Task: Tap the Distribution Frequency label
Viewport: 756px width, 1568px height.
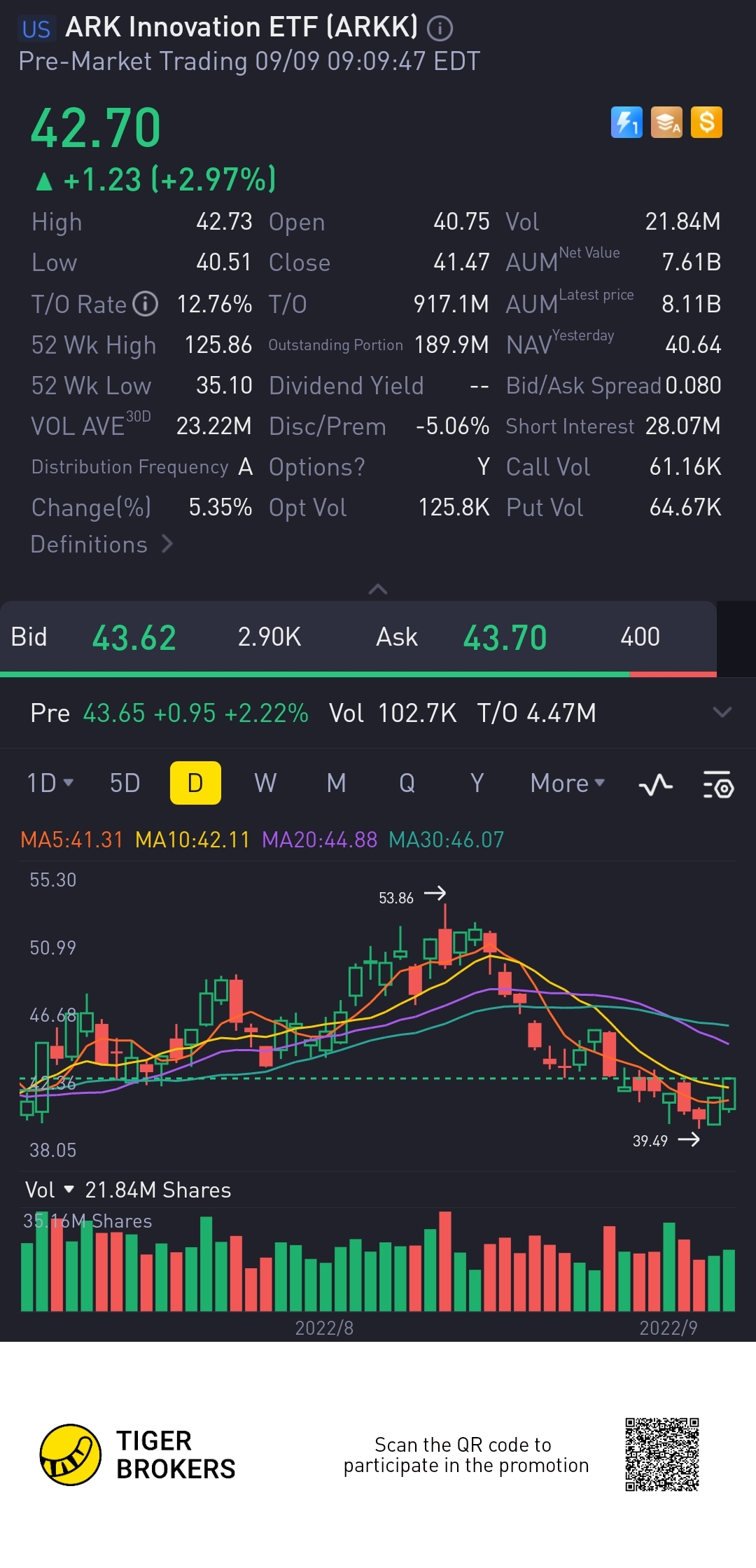Action: pos(130,466)
